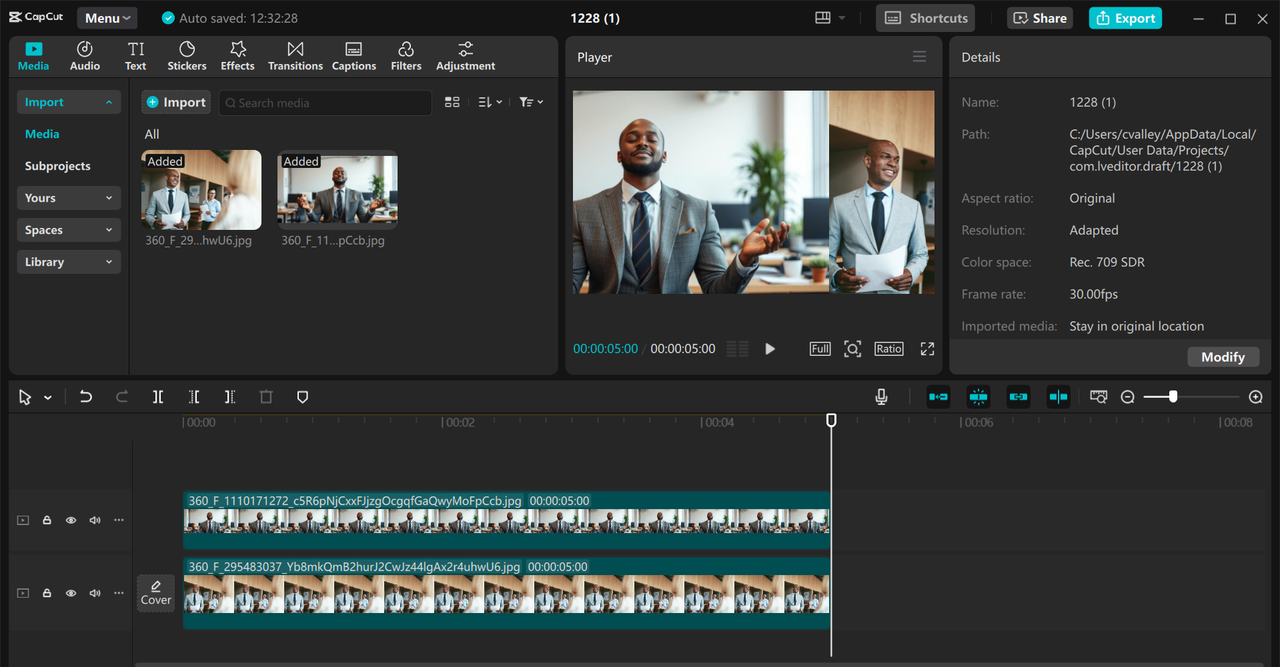Expand the Yours dropdown
Screen dimensions: 1280x667
click(68, 197)
